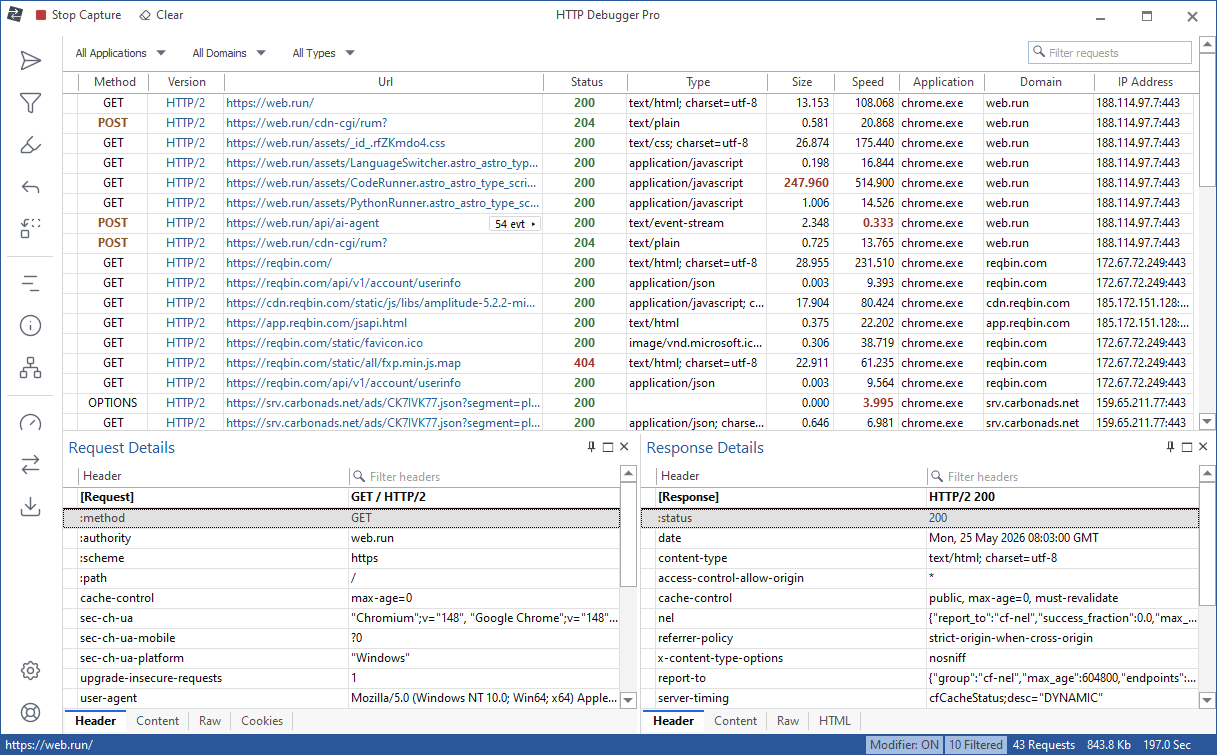This screenshot has width=1217, height=755.
Task: Click the 3.995 speed value
Action: [878, 403]
